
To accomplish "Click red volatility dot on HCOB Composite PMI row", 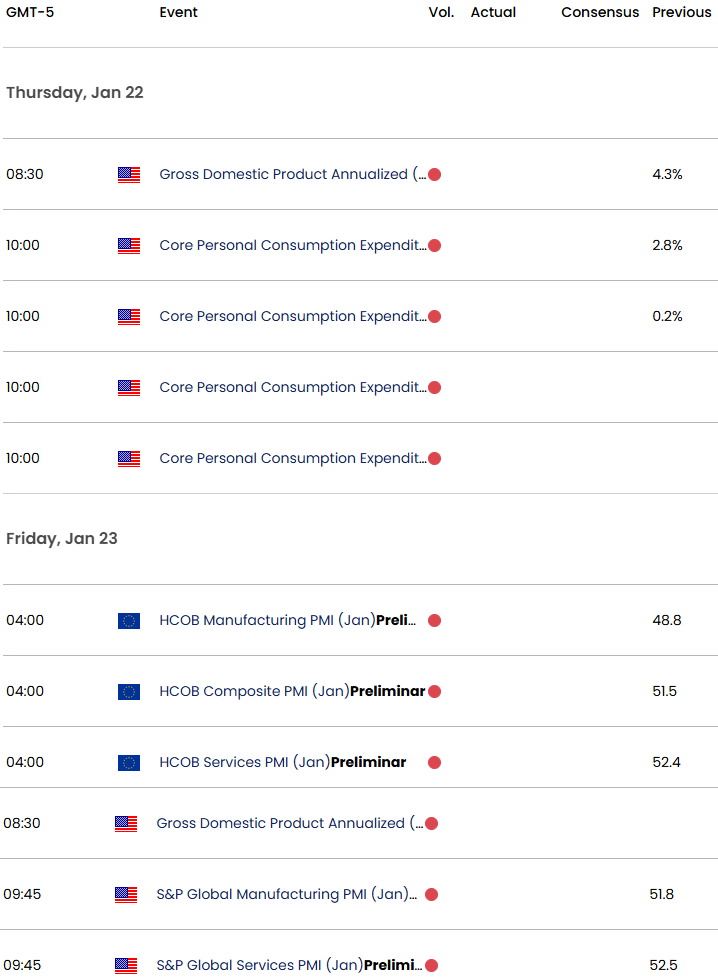I will 434,692.
